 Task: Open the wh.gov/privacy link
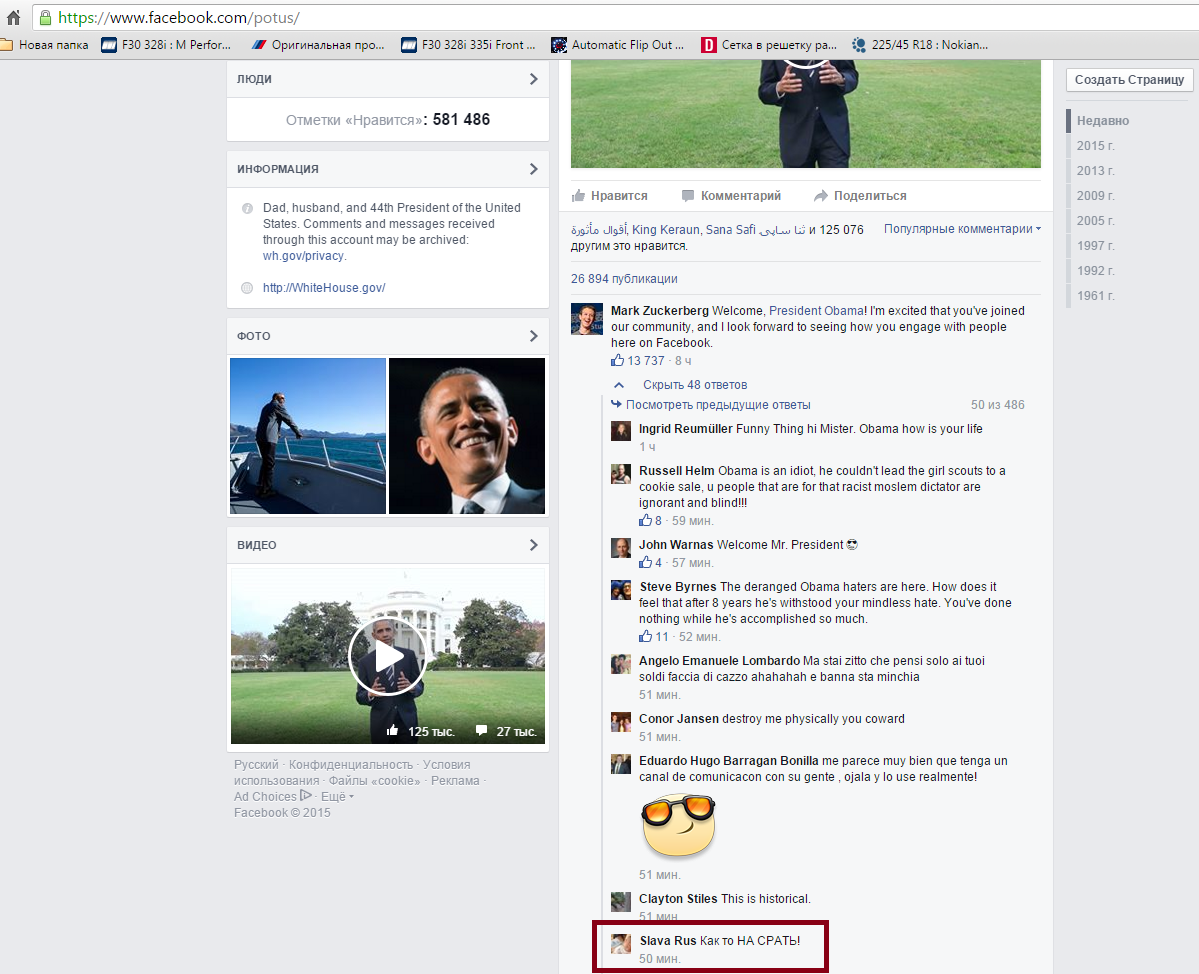click(x=304, y=256)
